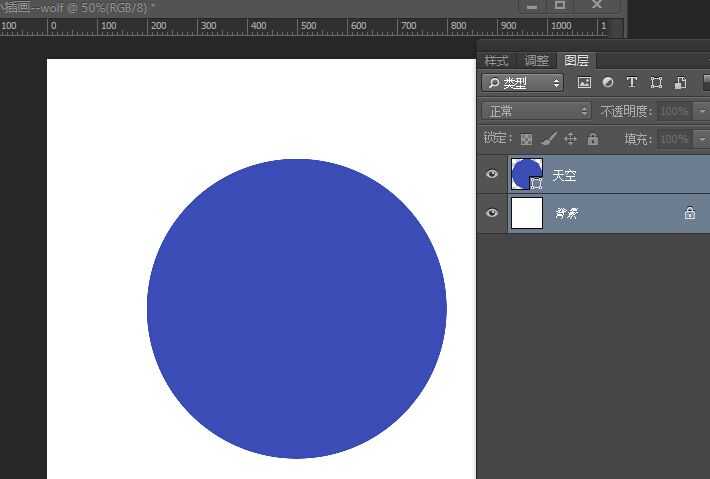Click the smart object filter icon

point(680,83)
